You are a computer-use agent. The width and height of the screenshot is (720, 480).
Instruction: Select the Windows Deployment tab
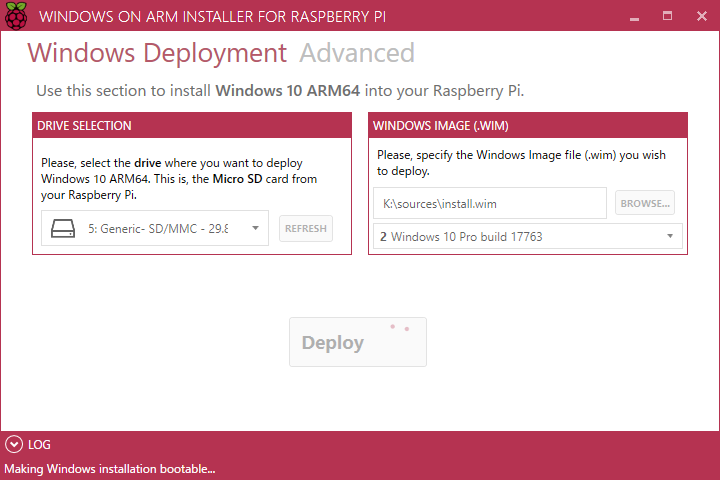point(157,54)
